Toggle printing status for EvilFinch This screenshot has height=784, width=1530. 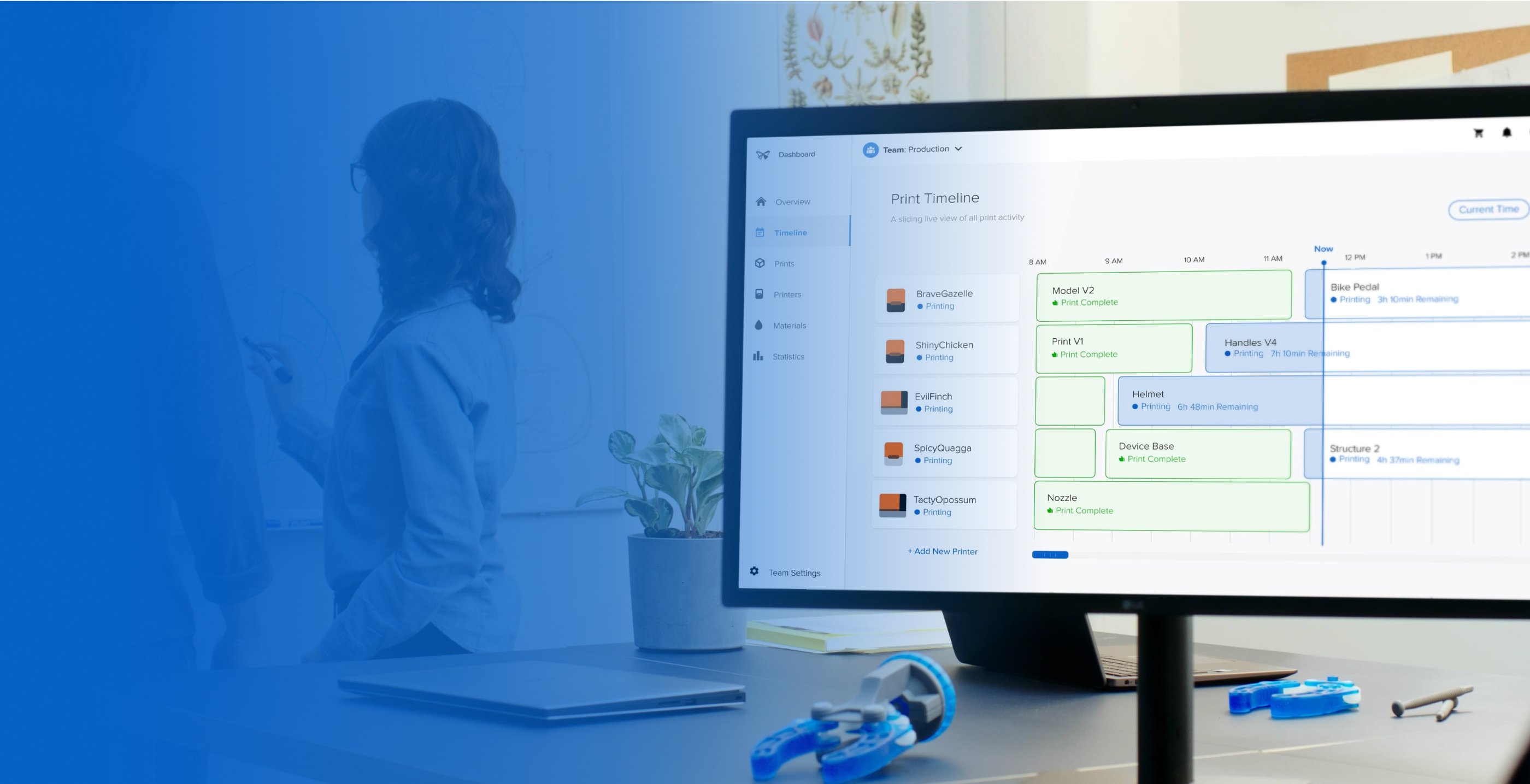coord(934,408)
